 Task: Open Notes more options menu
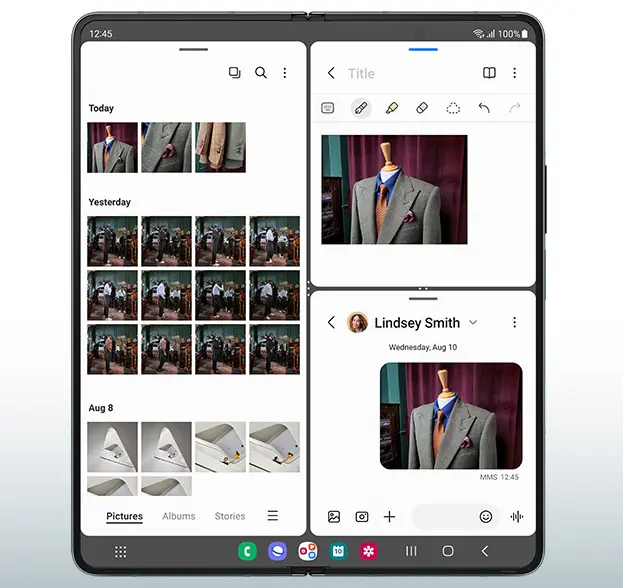(x=515, y=73)
